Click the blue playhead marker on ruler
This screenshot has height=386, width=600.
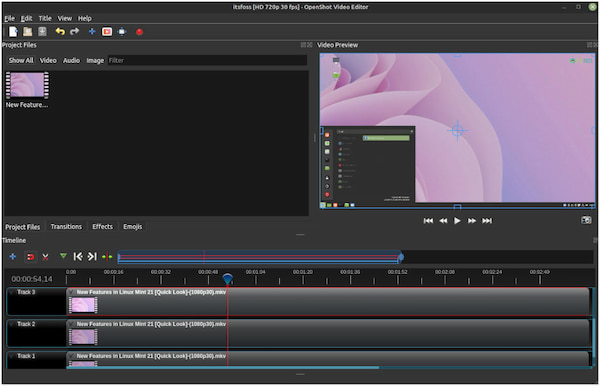228,279
